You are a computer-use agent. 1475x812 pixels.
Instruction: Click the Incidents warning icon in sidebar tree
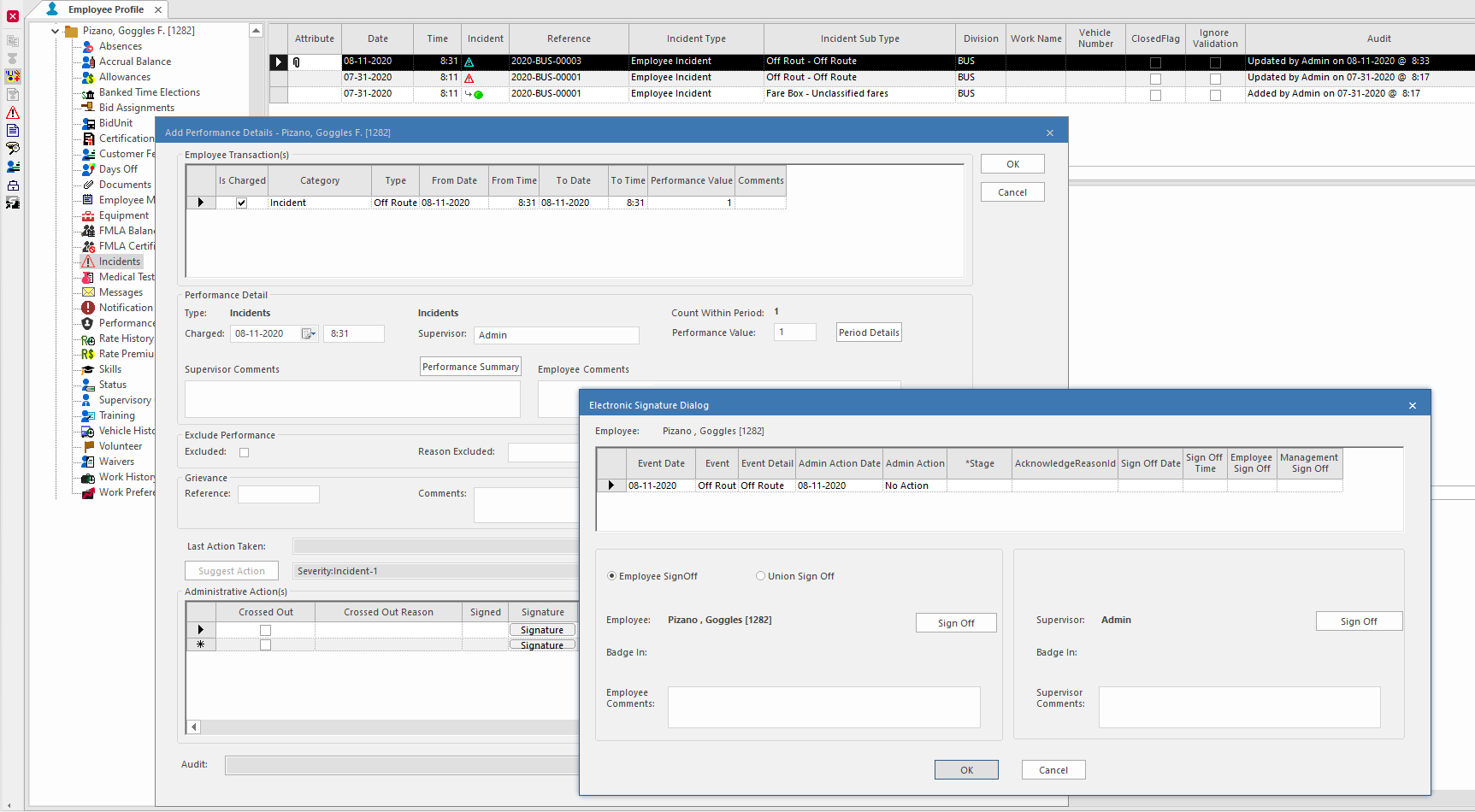point(89,262)
